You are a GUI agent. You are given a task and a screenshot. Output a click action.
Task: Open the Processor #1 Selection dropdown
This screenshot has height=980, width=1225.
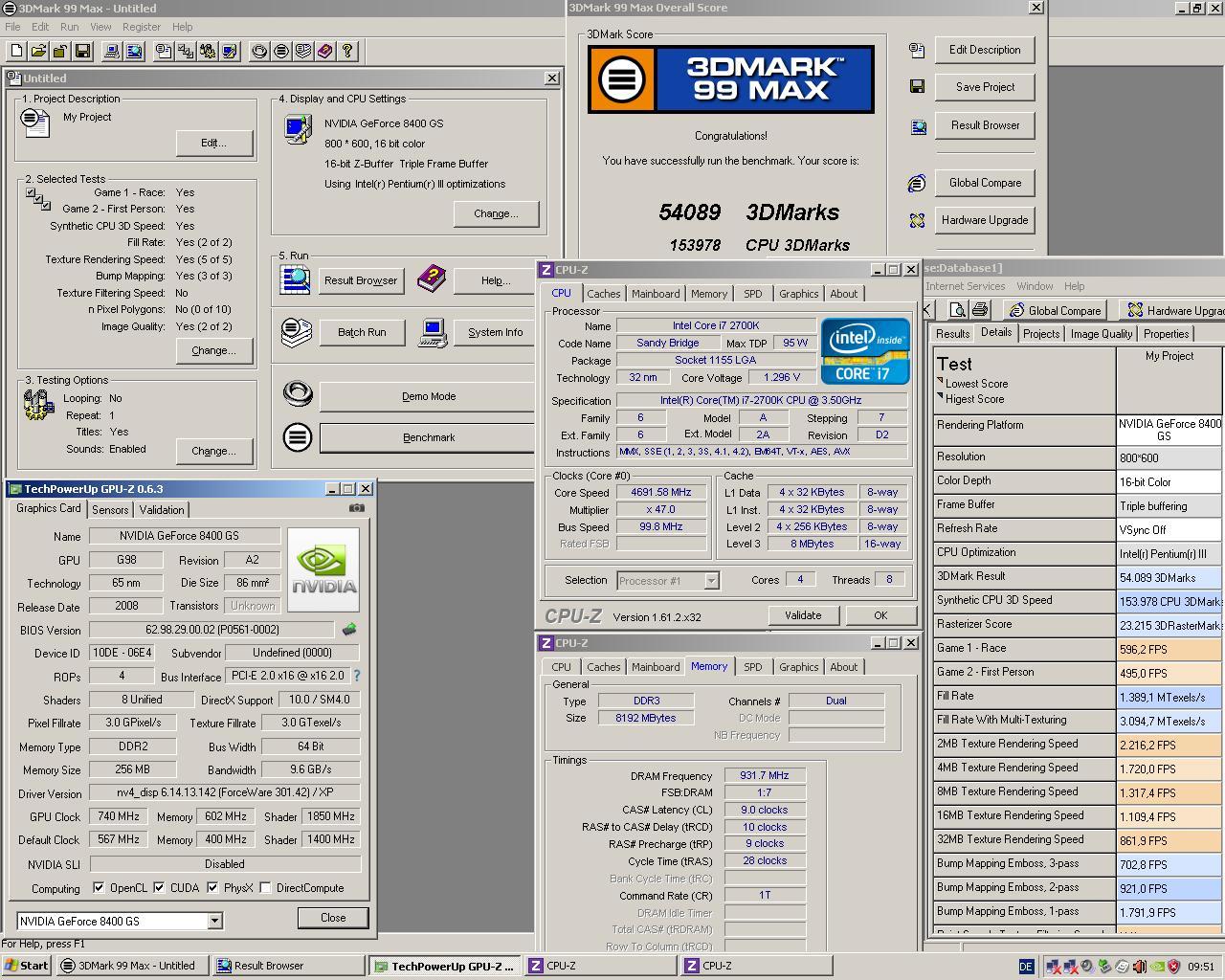coord(711,580)
